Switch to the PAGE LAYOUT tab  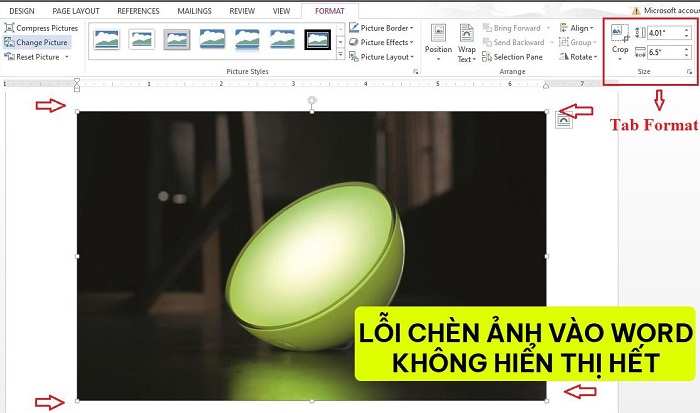click(76, 11)
